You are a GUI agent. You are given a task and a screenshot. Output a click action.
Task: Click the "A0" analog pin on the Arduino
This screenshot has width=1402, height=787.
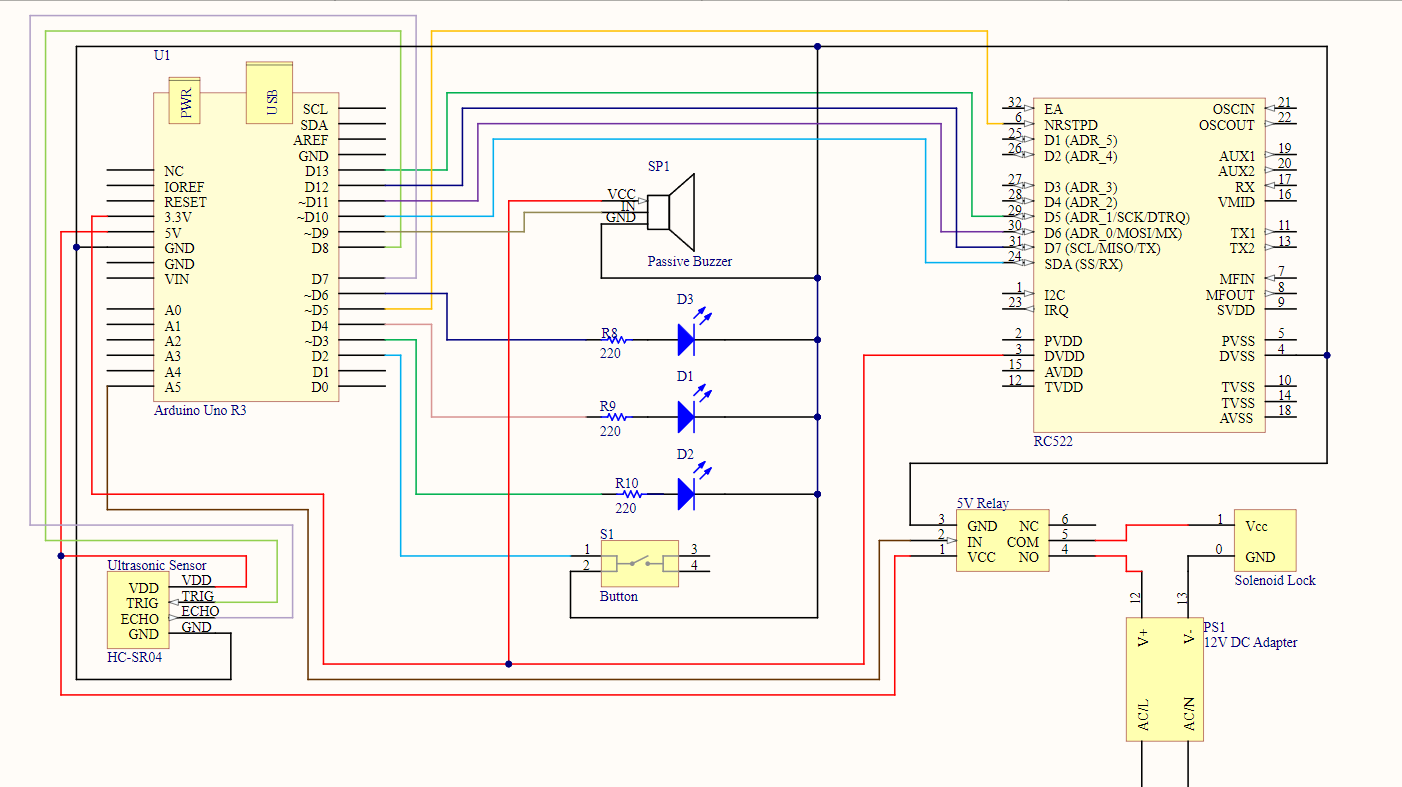(173, 310)
